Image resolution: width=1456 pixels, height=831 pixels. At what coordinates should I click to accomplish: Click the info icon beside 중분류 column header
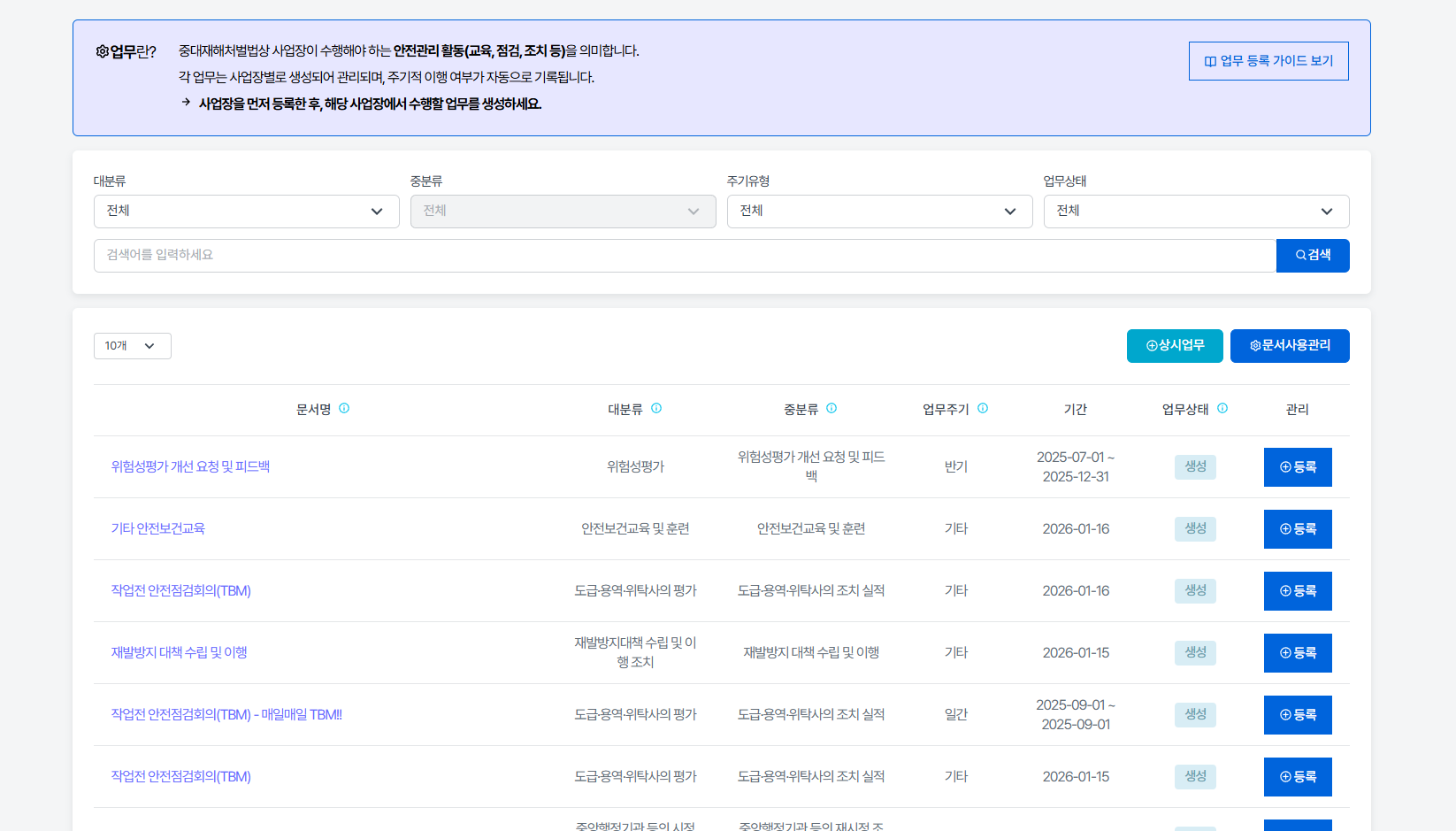(x=831, y=408)
